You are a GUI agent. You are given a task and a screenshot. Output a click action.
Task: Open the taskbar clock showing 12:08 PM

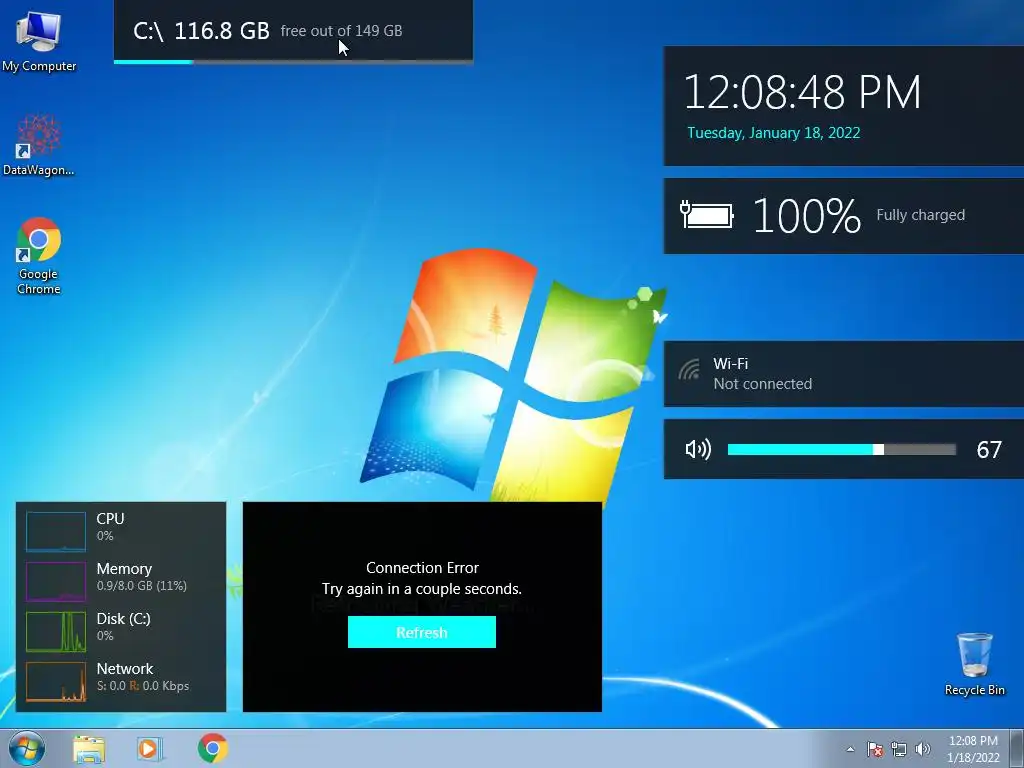(x=973, y=749)
